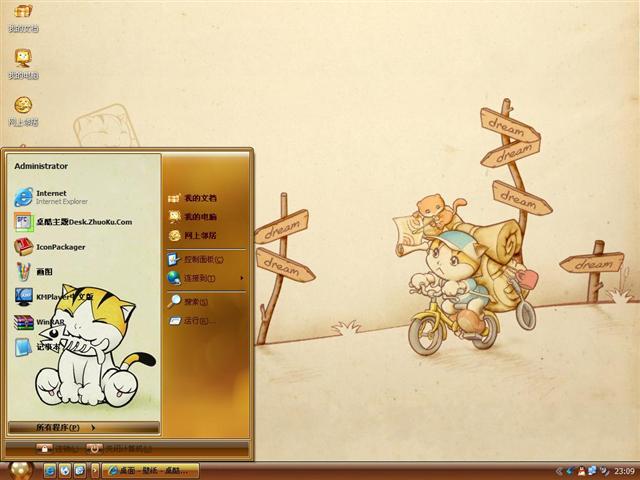Click the Administrator user name
Image resolution: width=640 pixels, height=480 pixels.
click(x=41, y=166)
